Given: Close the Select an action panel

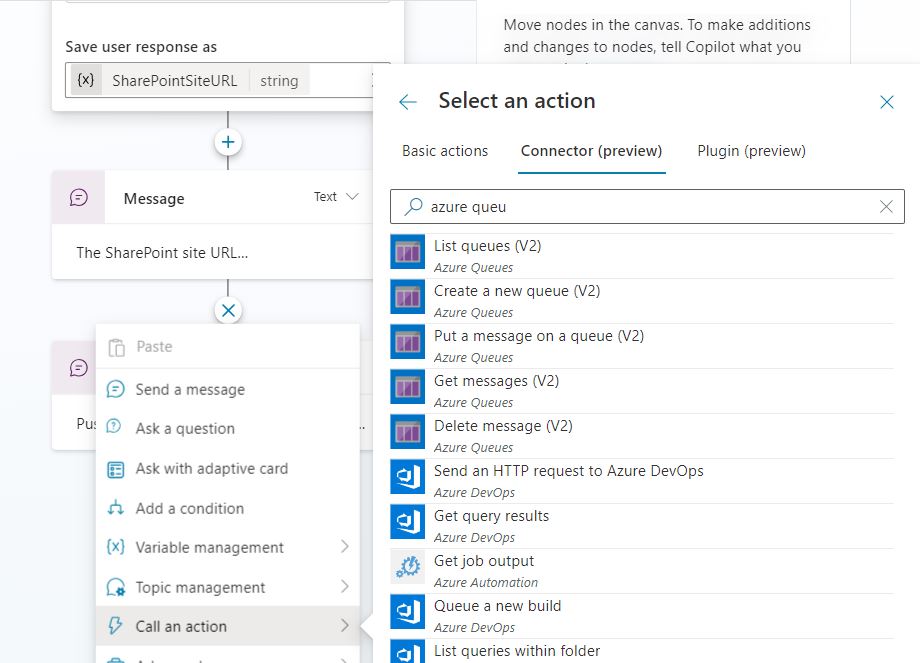Looking at the screenshot, I should [x=887, y=102].
